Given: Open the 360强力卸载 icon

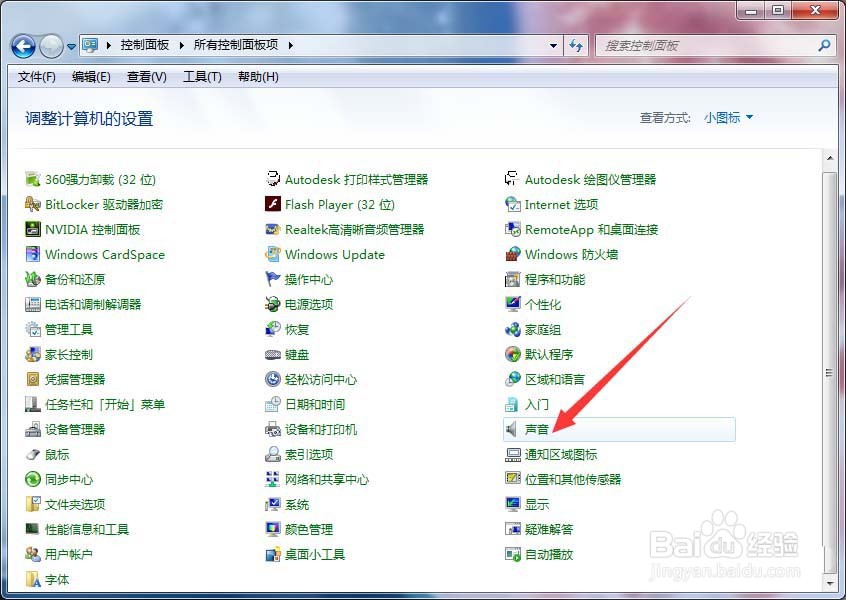Looking at the screenshot, I should coord(33,179).
